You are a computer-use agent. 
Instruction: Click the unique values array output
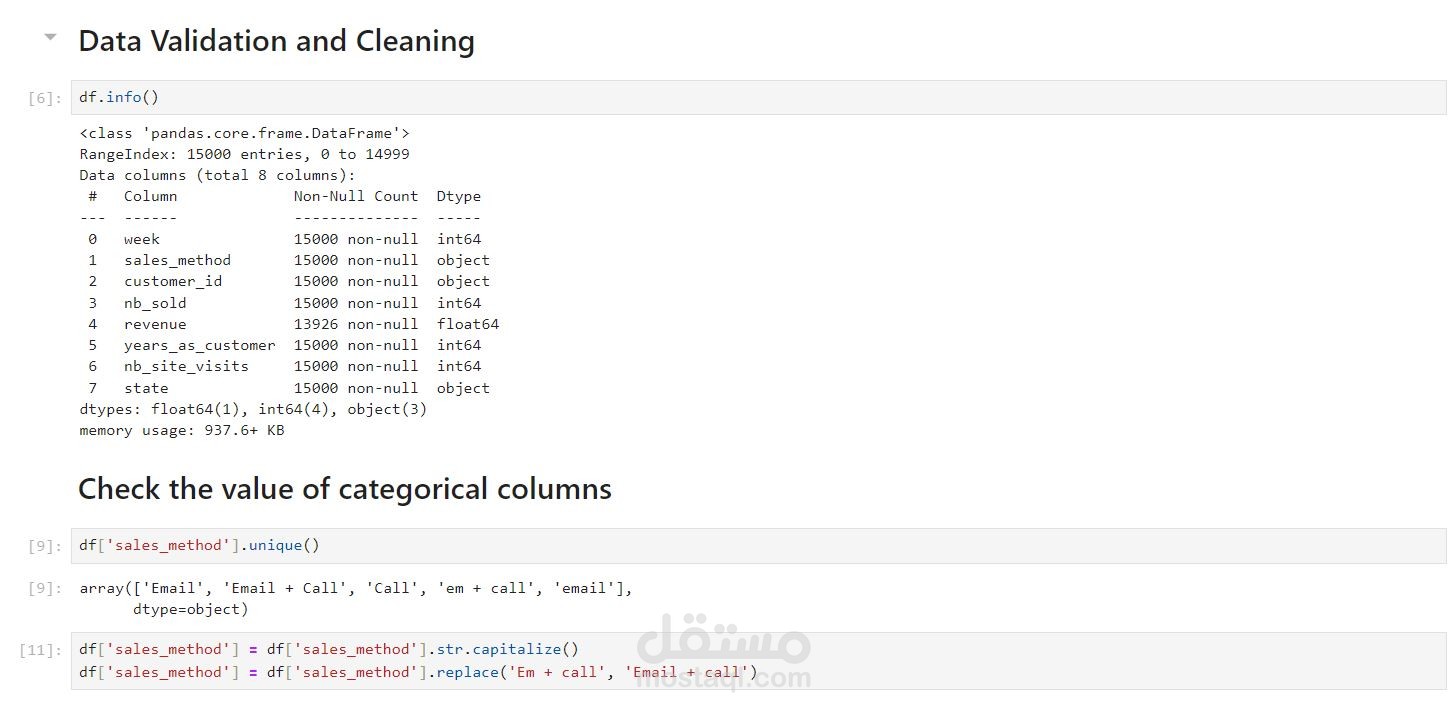tap(355, 588)
